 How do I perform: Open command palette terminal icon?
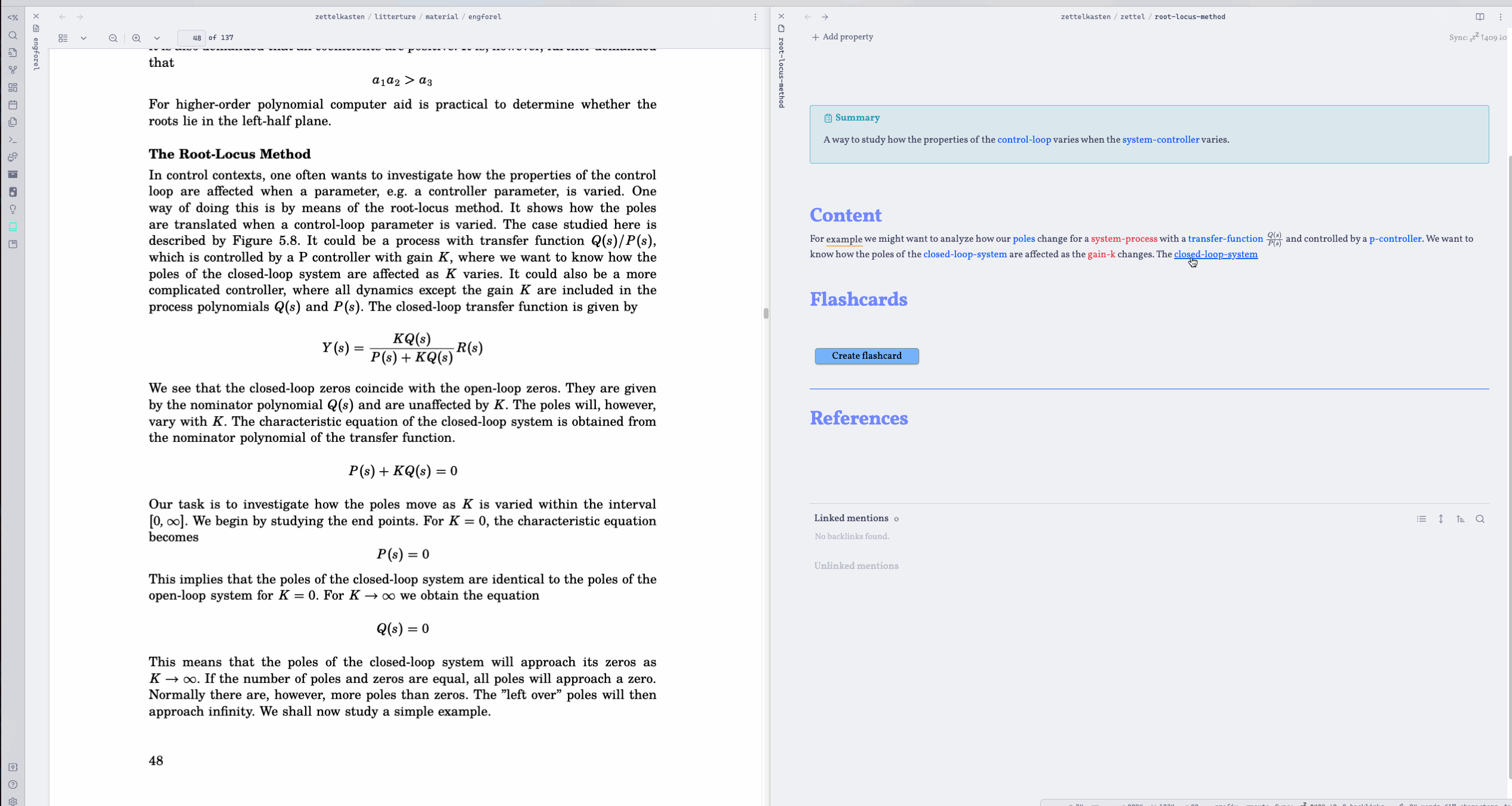(x=13, y=140)
